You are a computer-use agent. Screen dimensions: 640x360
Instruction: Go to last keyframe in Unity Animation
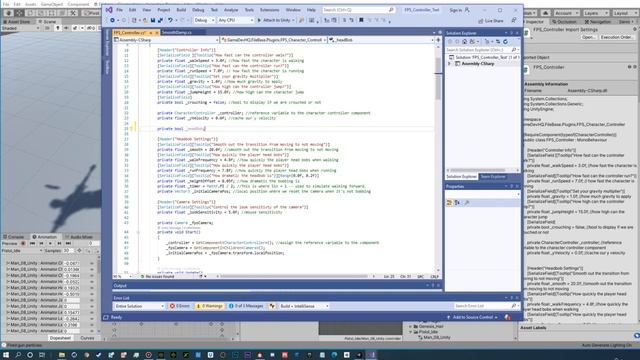(x=68, y=243)
